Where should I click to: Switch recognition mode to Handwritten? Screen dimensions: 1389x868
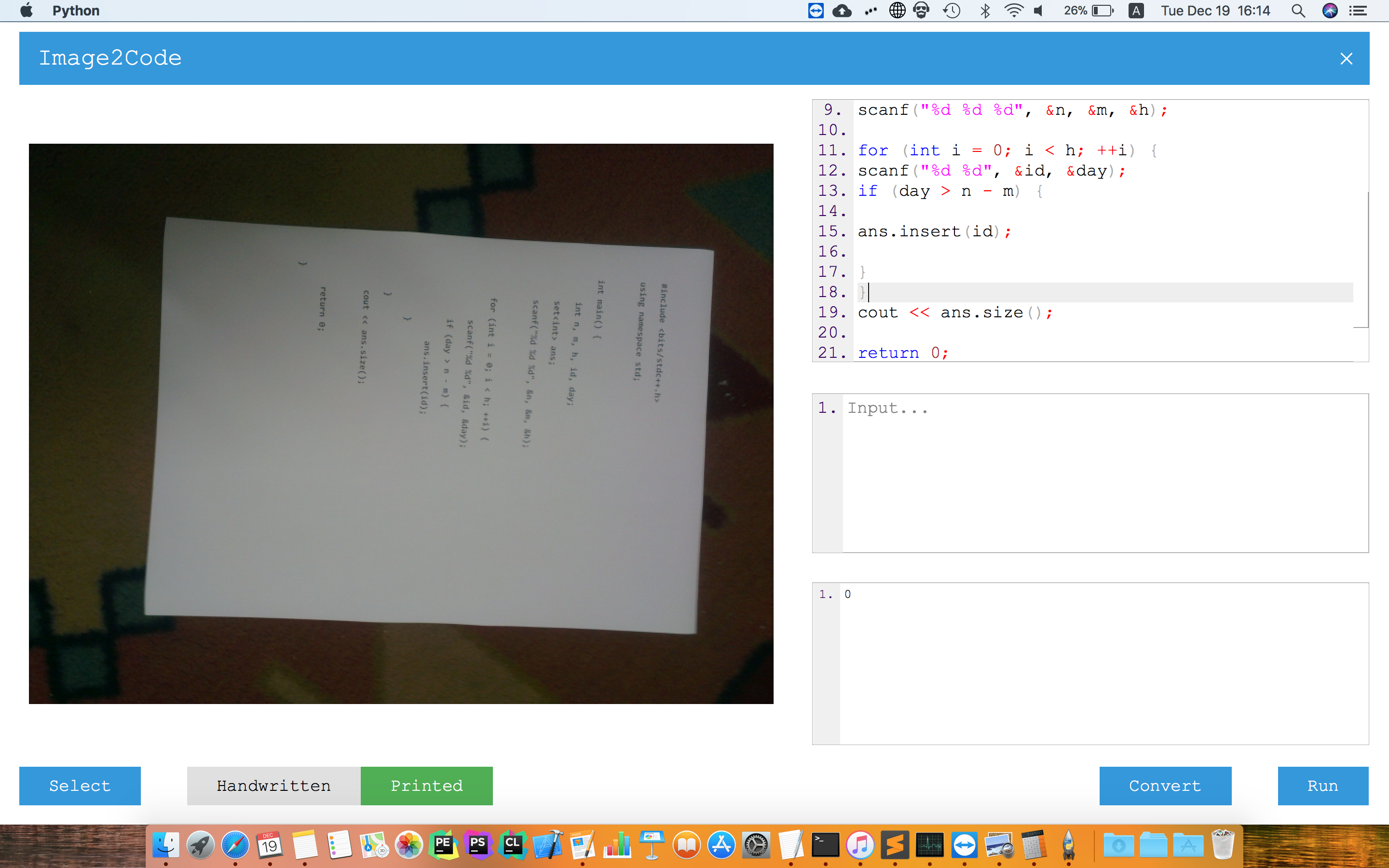tap(274, 786)
